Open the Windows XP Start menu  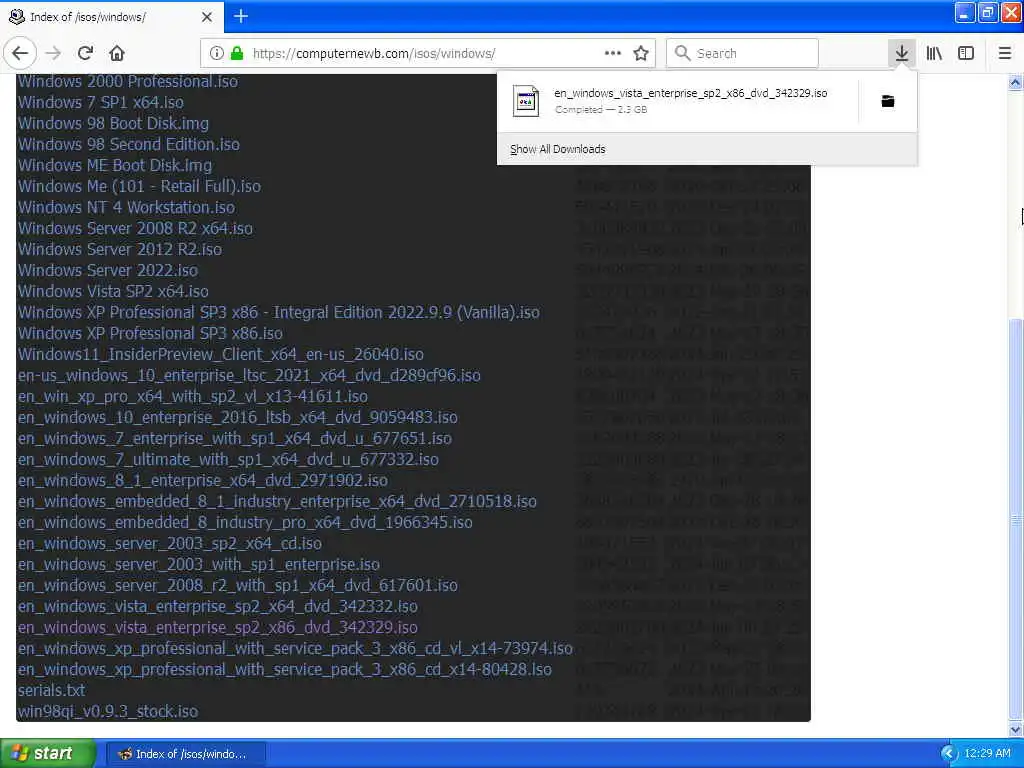(x=47, y=753)
